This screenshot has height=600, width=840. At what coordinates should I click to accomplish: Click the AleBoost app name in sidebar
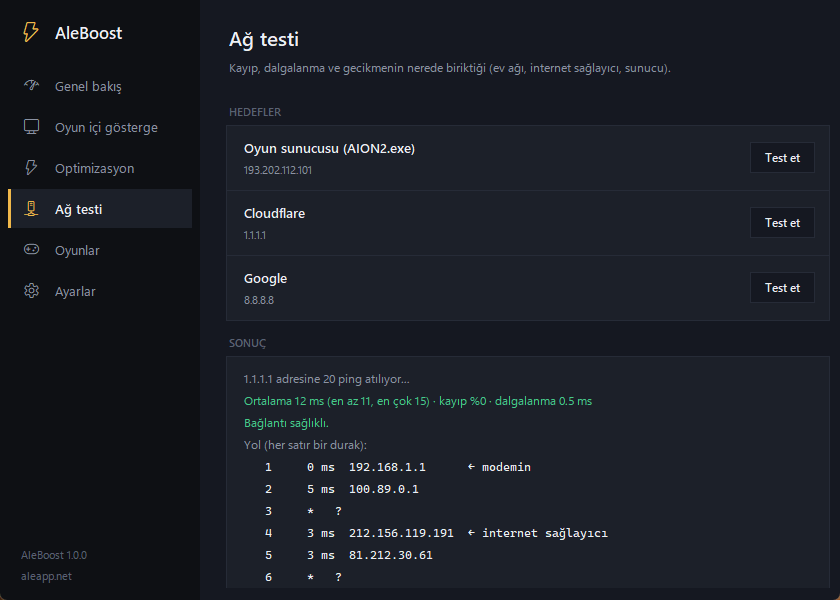88,33
